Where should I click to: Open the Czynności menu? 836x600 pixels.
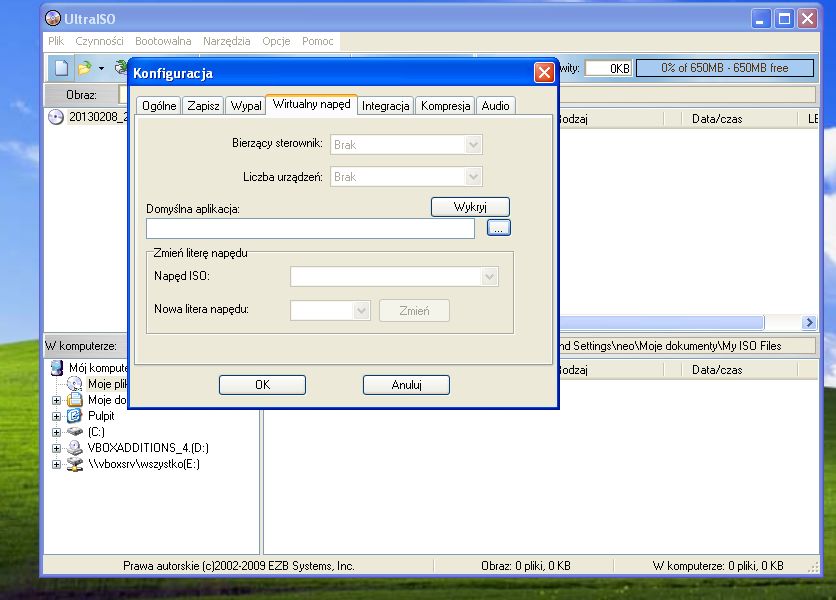click(99, 41)
